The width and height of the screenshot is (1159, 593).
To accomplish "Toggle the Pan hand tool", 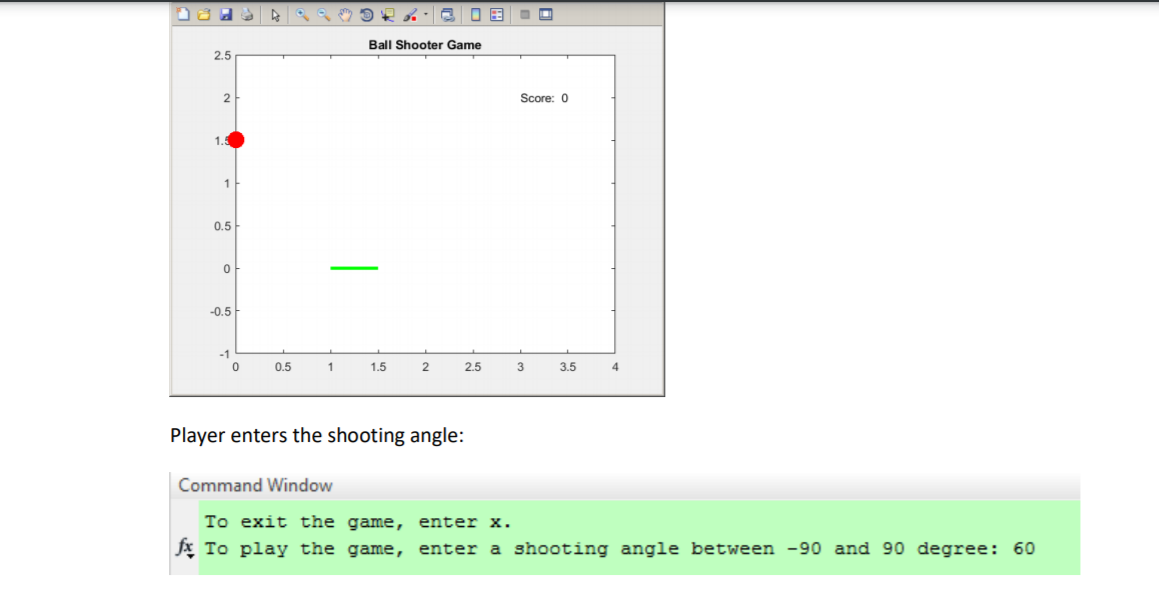I will [345, 13].
